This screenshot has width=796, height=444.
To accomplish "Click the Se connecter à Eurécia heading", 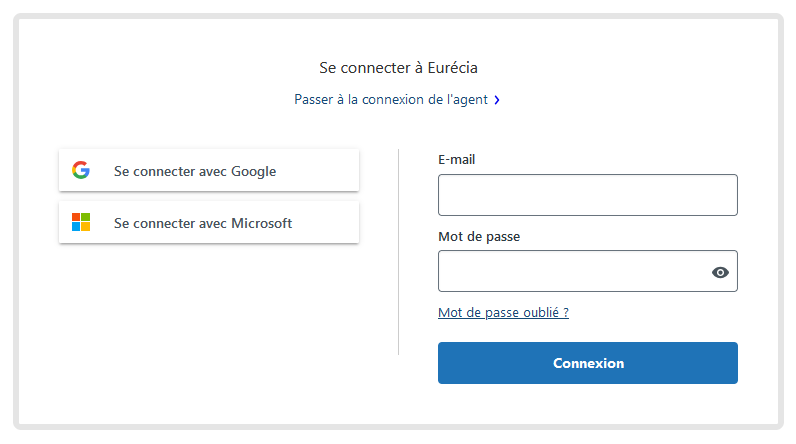I will 398,67.
